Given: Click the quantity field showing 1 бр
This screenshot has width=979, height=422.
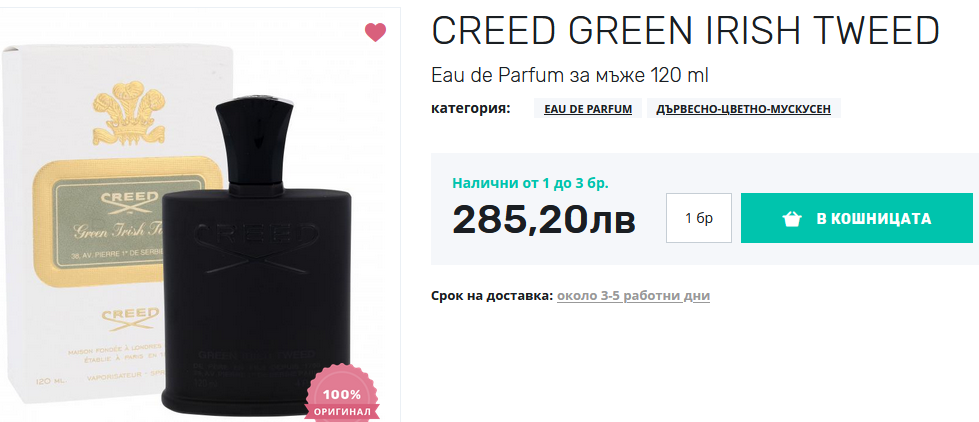Looking at the screenshot, I should point(699,218).
